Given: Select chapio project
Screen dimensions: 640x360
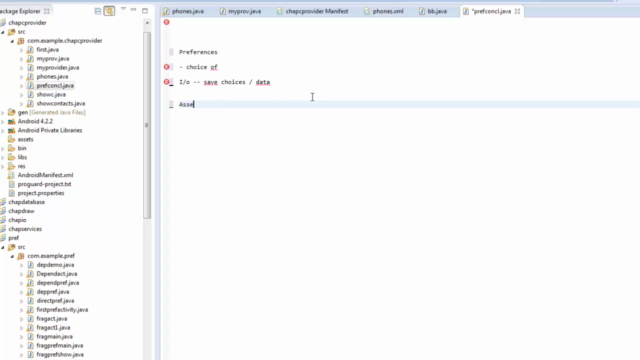Looking at the screenshot, I should [x=17, y=220].
